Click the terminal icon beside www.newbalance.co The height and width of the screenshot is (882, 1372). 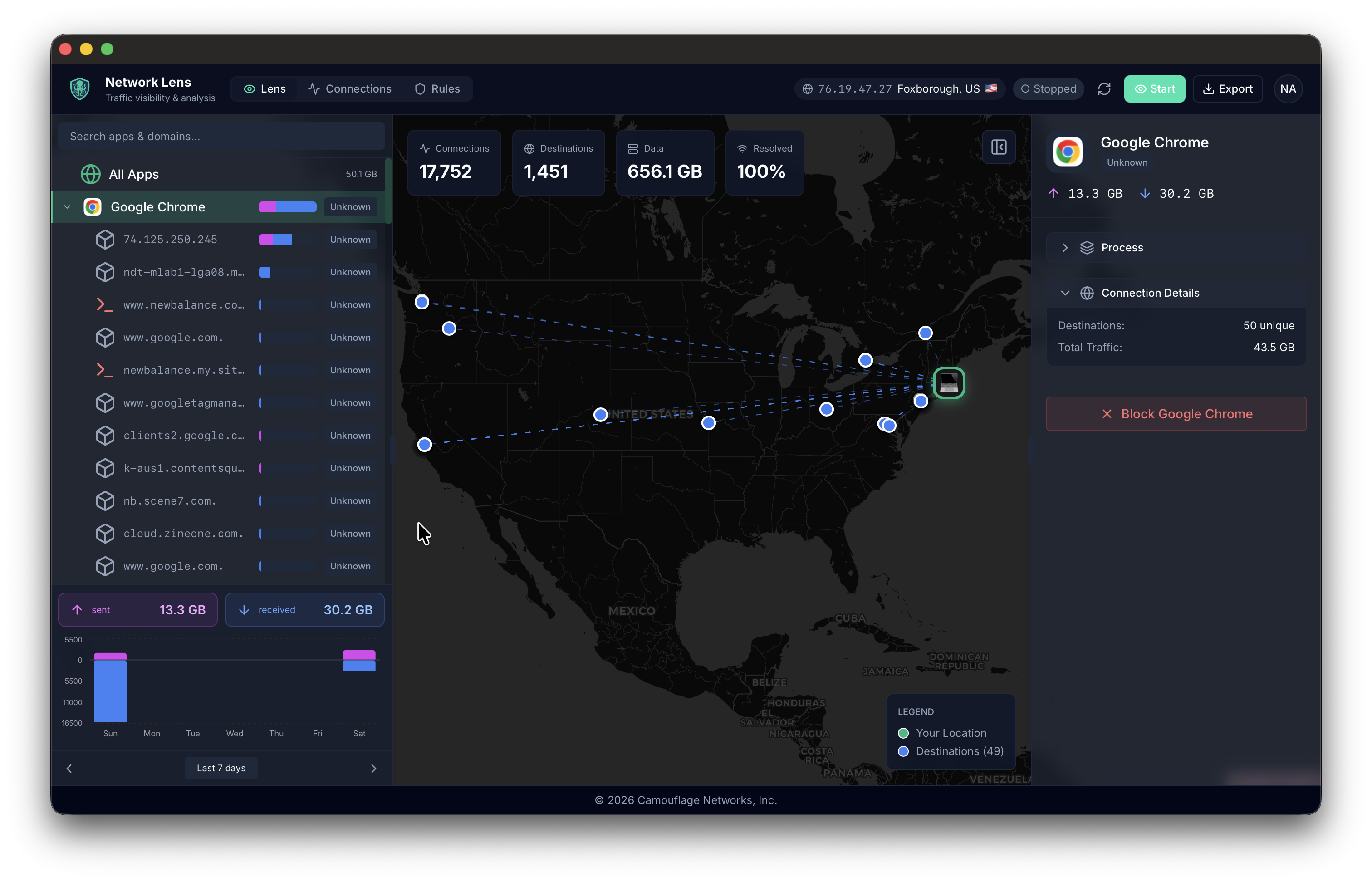coord(105,305)
